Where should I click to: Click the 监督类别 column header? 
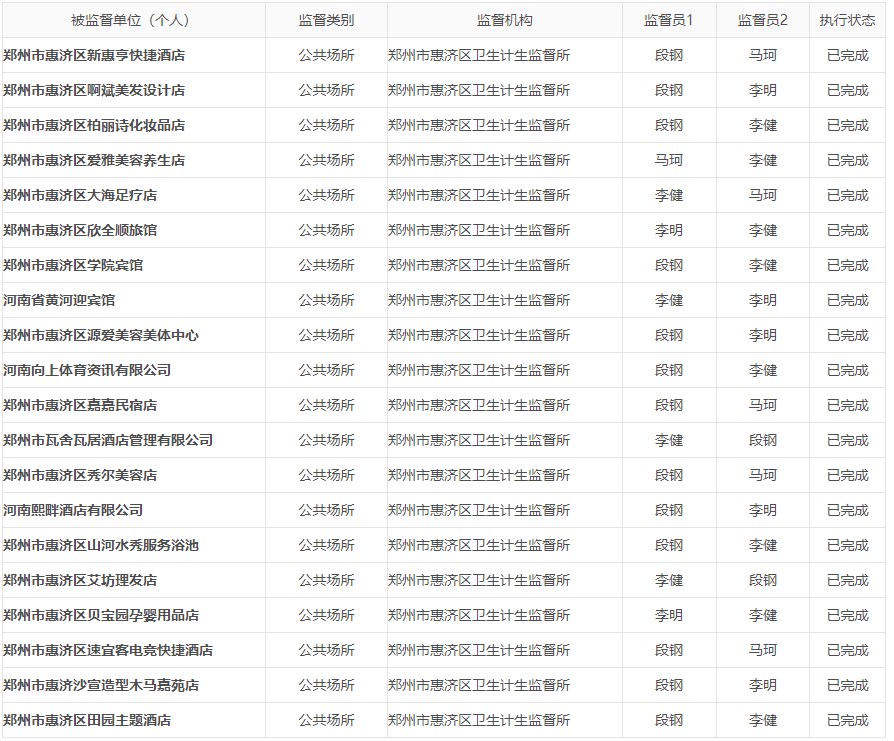[x=326, y=21]
